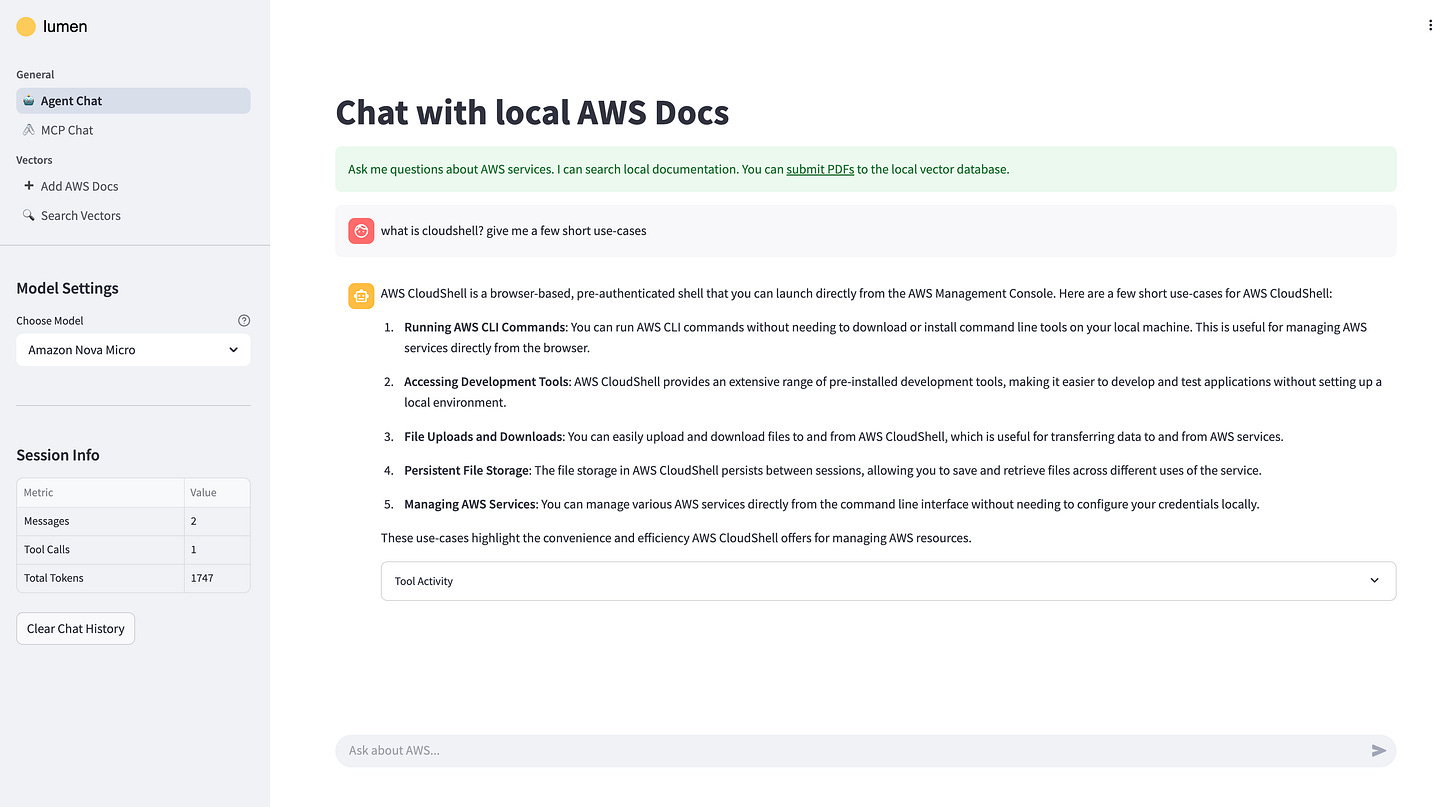1456x807 pixels.
Task: Click the Vectors section label
Action: click(x=34, y=160)
